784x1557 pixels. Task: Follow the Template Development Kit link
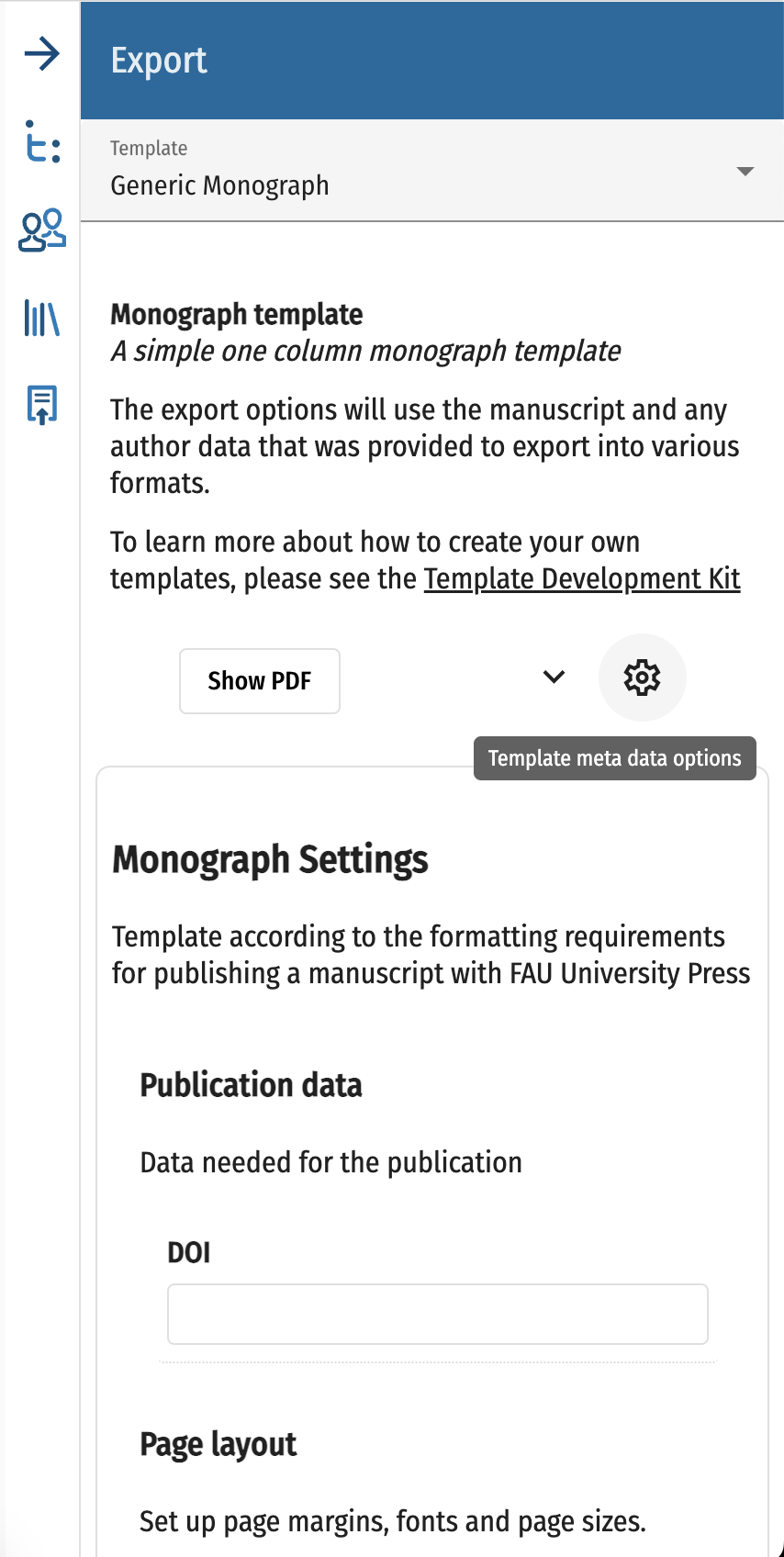581,579
